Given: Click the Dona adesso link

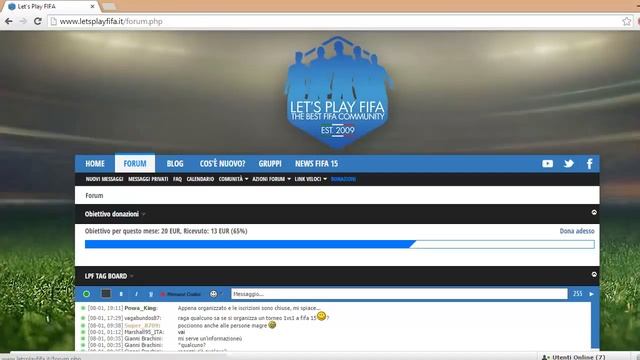Looking at the screenshot, I should pos(577,231).
